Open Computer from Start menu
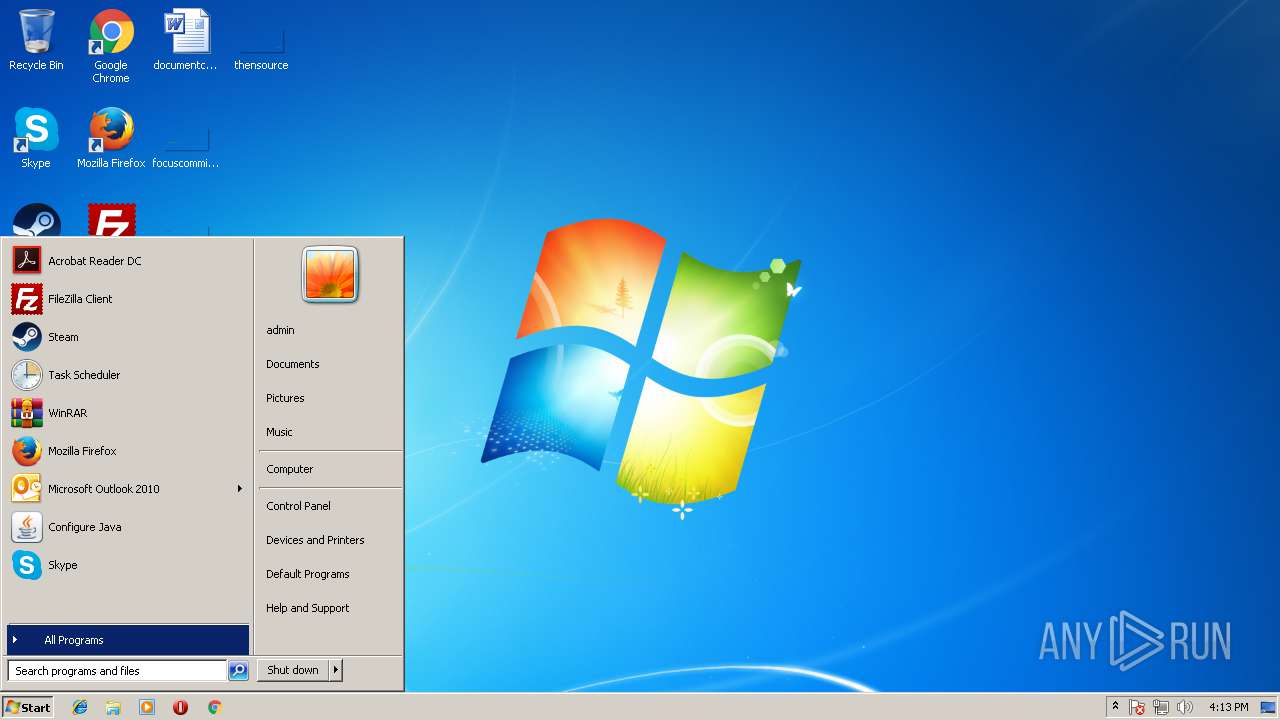Image resolution: width=1280 pixels, height=720 pixels. pos(329,469)
